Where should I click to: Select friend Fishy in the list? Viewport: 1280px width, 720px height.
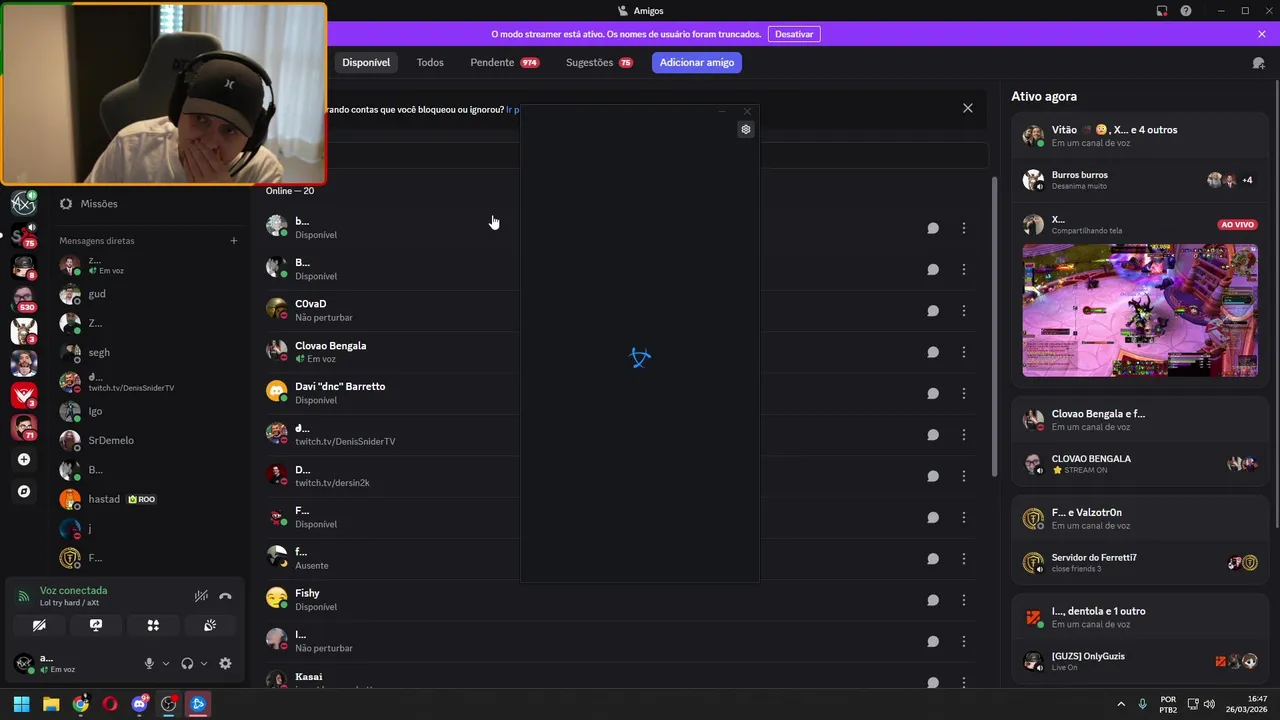pyautogui.click(x=620, y=600)
